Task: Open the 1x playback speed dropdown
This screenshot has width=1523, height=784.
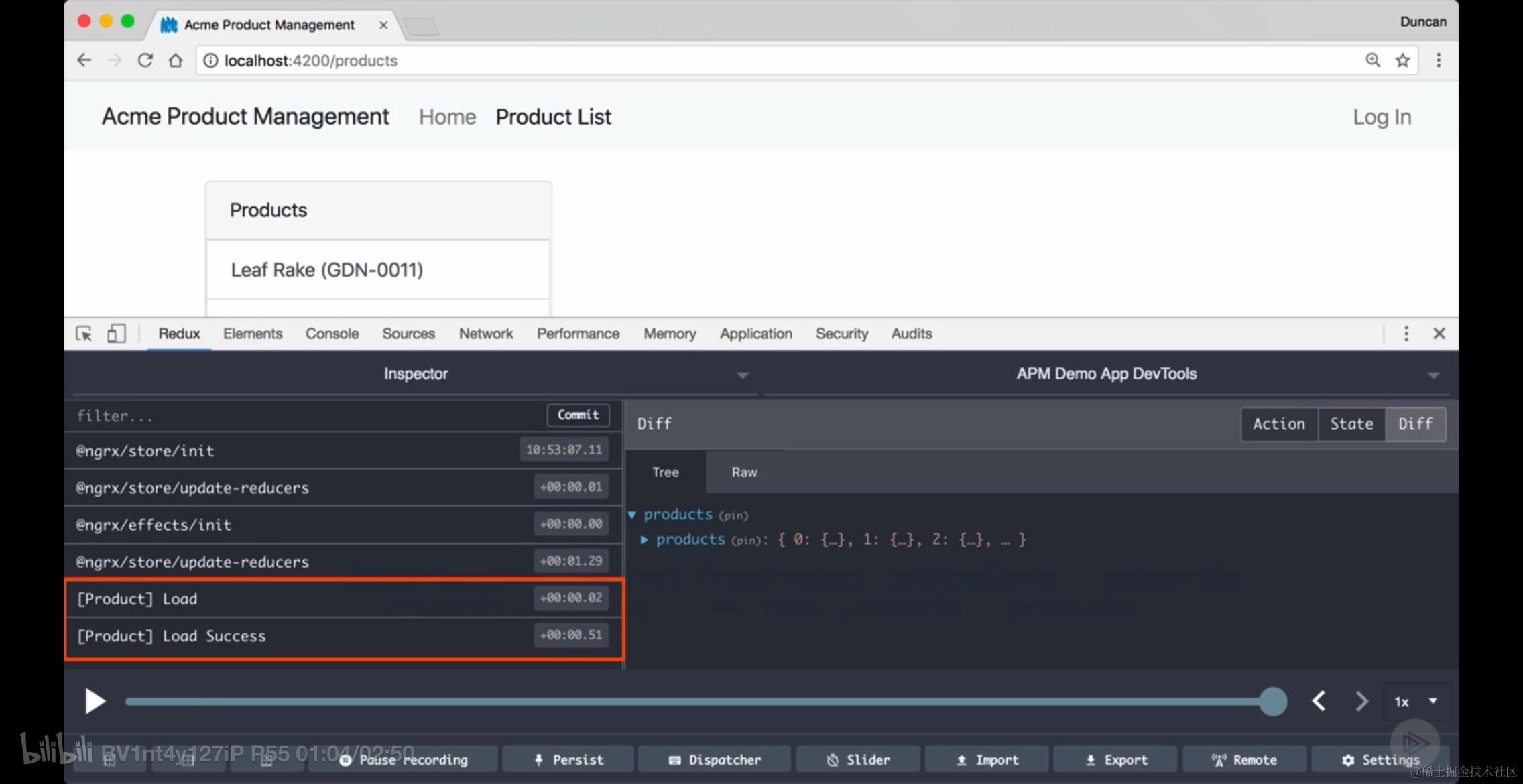Action: (1417, 702)
